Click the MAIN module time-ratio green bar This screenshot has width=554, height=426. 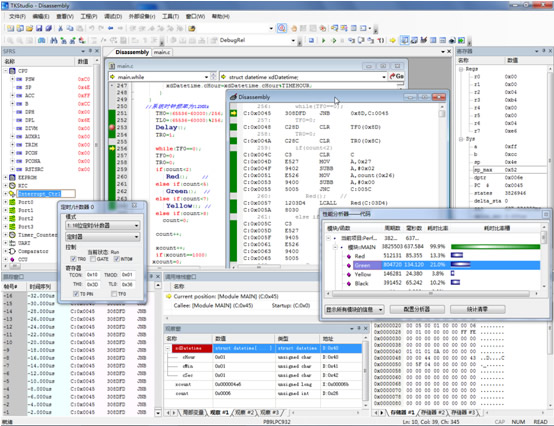pos(495,247)
